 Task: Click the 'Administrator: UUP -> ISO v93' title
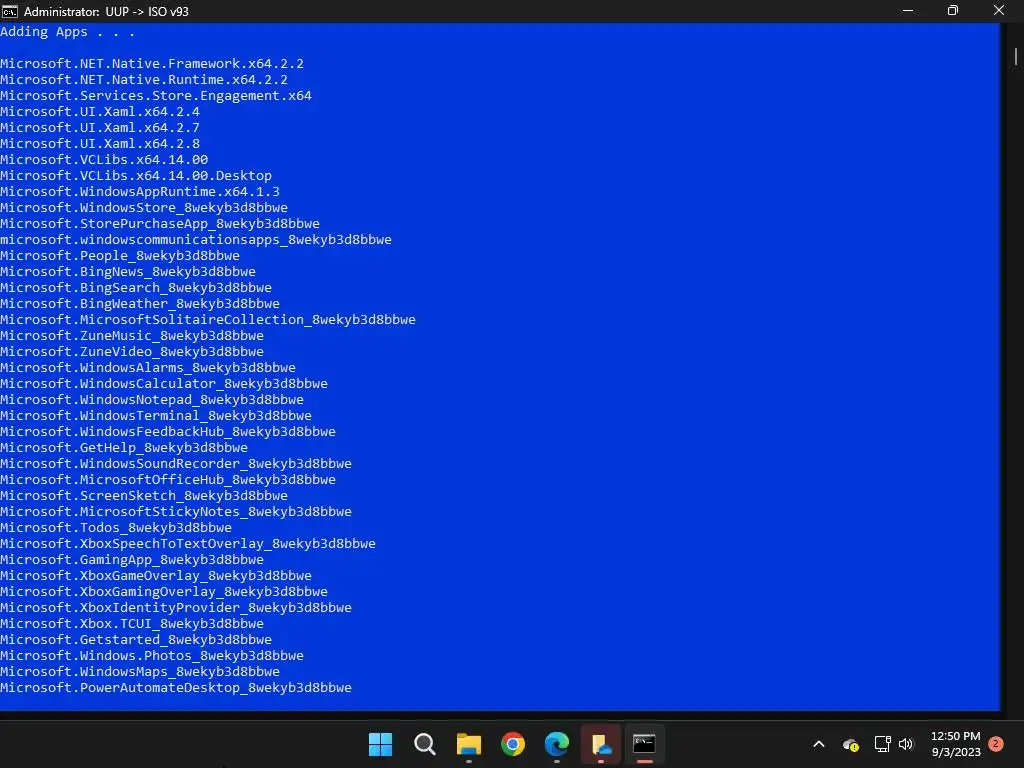[x=106, y=12]
